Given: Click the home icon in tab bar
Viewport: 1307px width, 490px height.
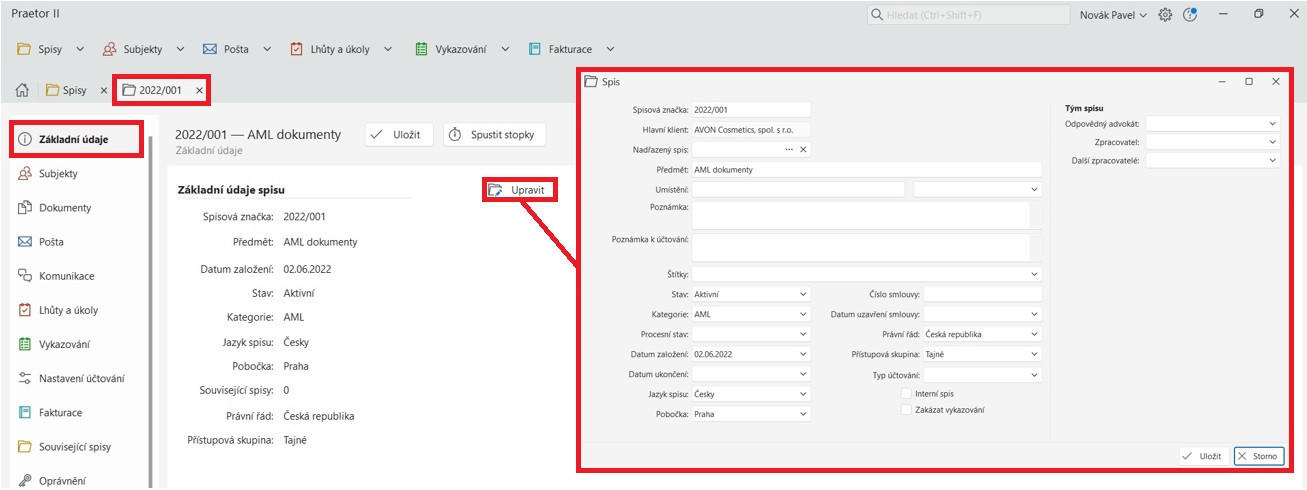Looking at the screenshot, I should tap(21, 90).
